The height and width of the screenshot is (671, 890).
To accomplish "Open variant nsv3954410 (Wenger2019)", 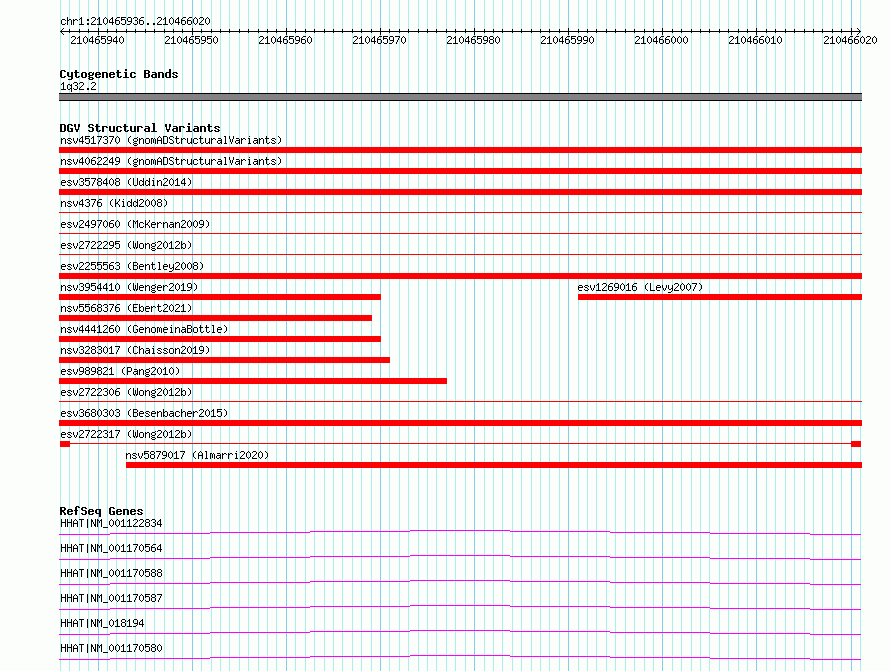I will click(x=129, y=287).
